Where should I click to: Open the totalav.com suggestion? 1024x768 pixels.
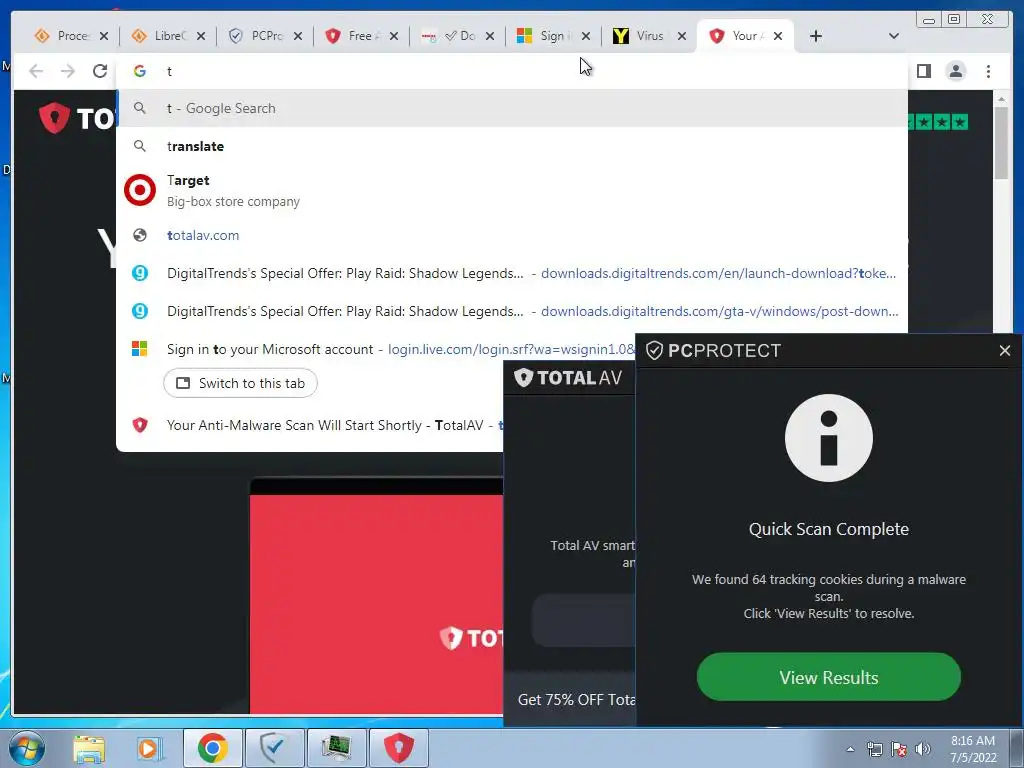click(x=511, y=235)
